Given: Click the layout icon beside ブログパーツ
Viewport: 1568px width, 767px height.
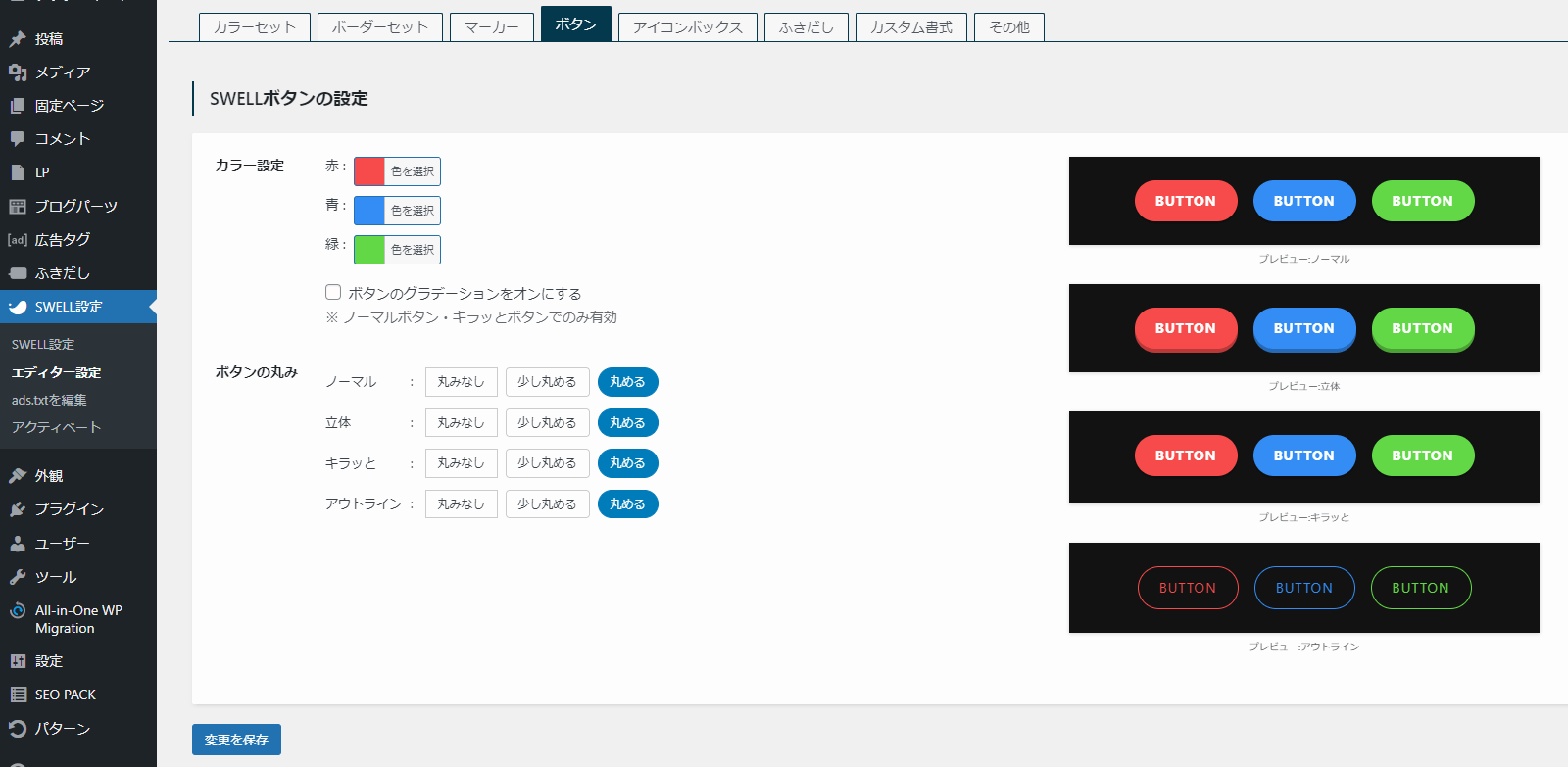Looking at the screenshot, I should pyautogui.click(x=18, y=207).
